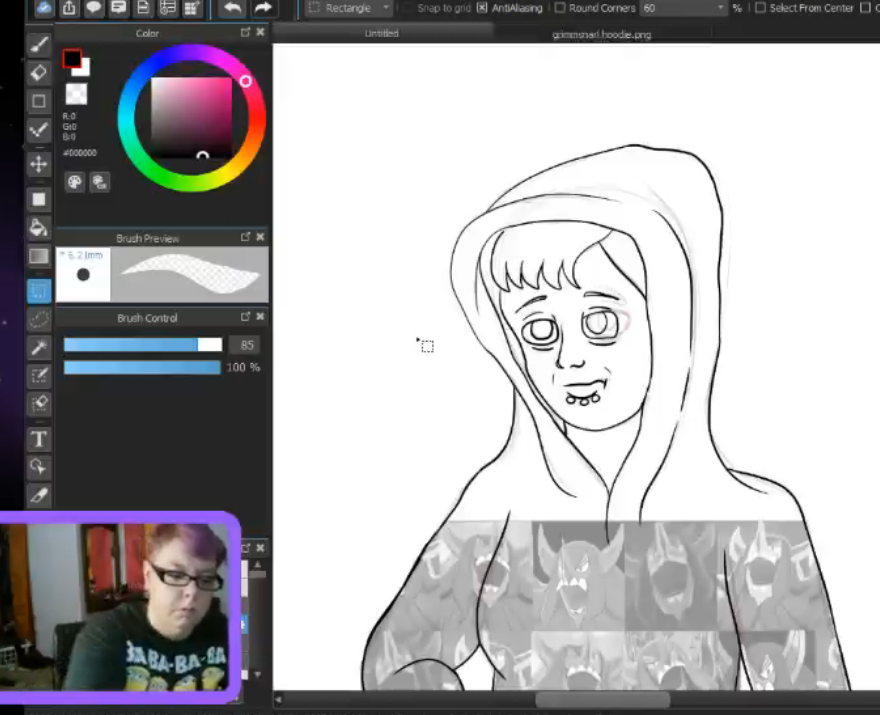Redo the last action
This screenshot has height=715, width=880.
263,8
